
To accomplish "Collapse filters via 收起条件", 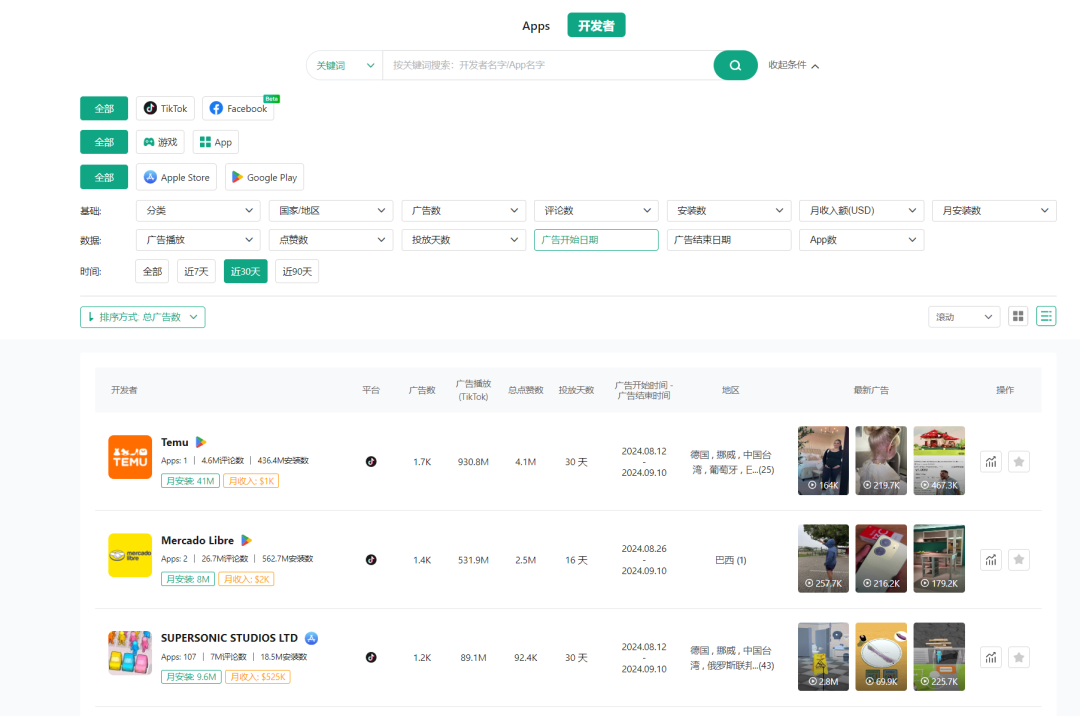I will (x=793, y=65).
